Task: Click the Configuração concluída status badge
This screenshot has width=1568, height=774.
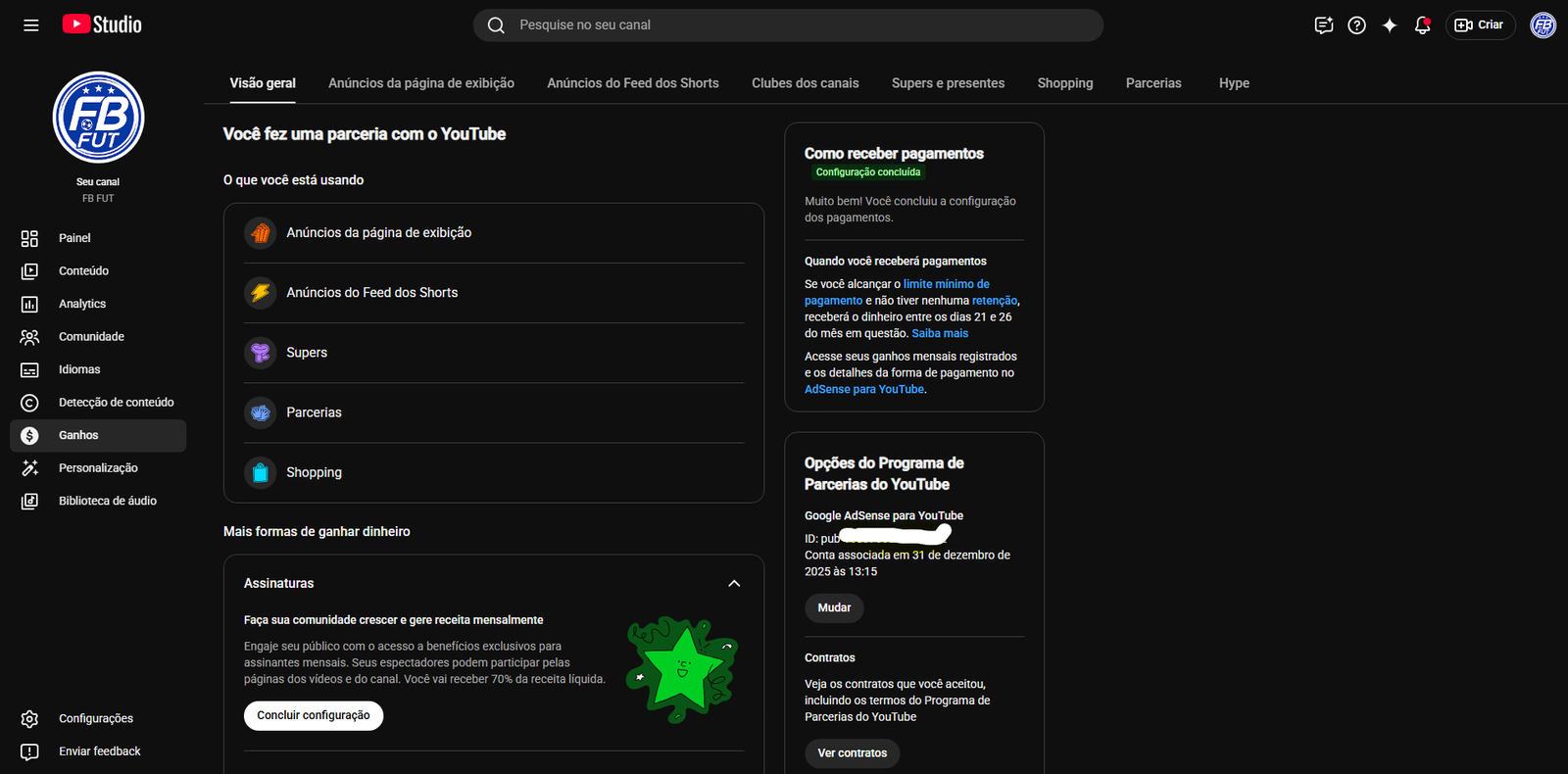Action: pyautogui.click(x=868, y=172)
